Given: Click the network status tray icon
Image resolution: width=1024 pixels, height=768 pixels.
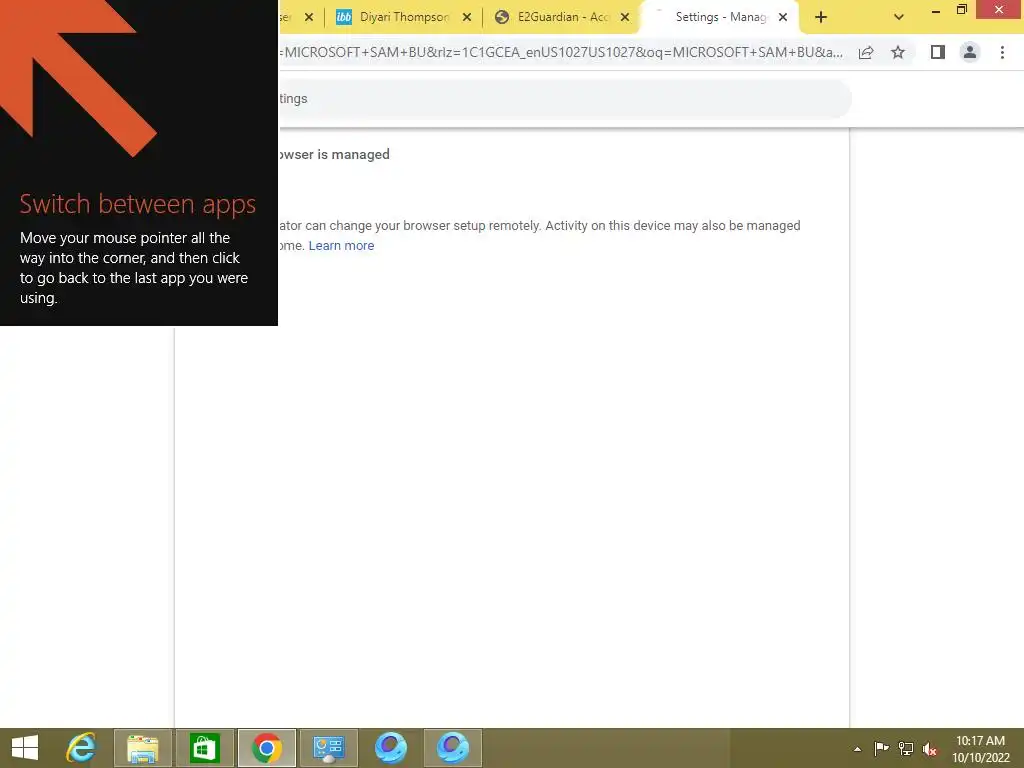Looking at the screenshot, I should [x=906, y=748].
